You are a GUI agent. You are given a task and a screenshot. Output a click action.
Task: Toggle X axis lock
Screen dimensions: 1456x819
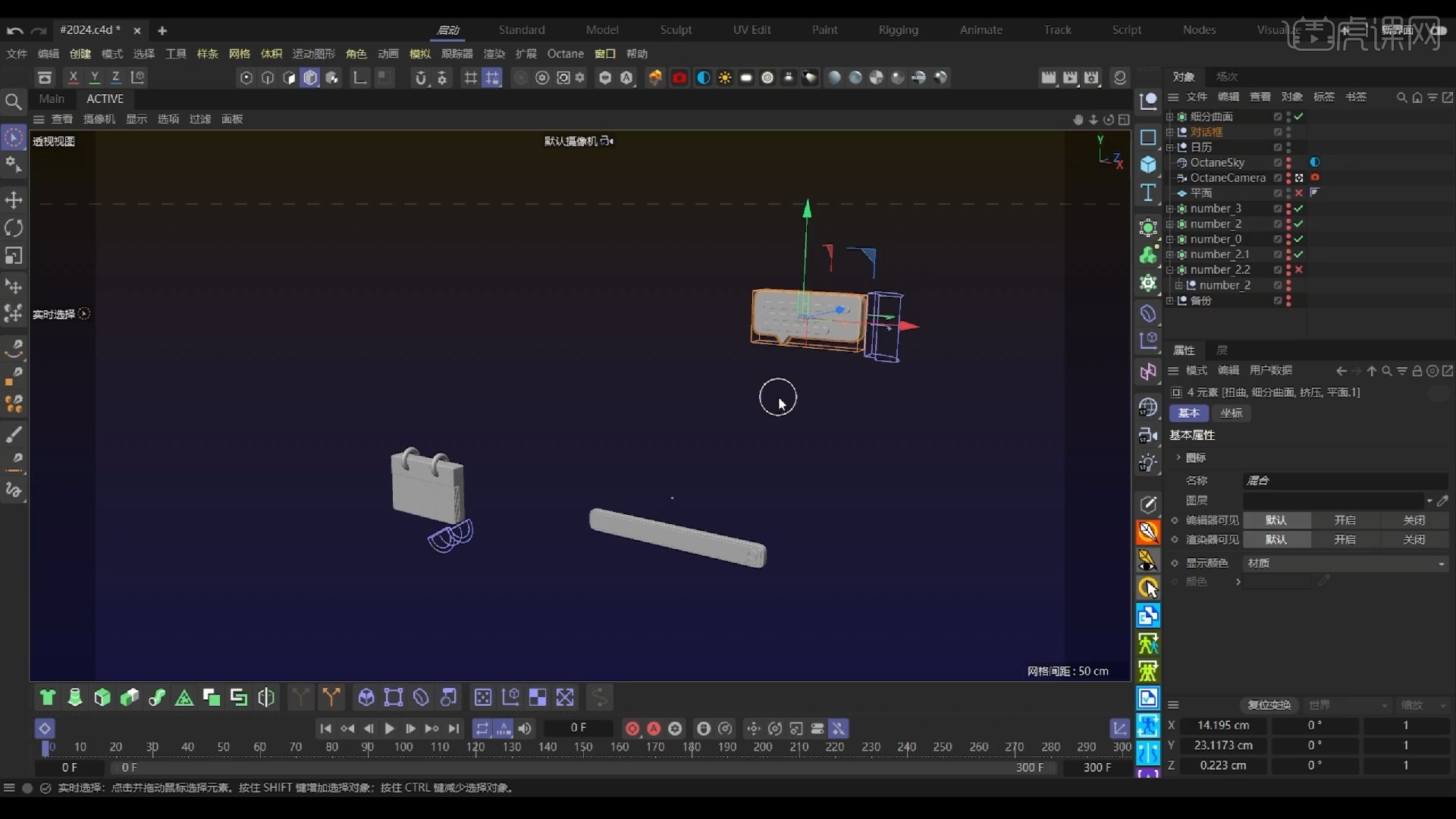pyautogui.click(x=73, y=77)
